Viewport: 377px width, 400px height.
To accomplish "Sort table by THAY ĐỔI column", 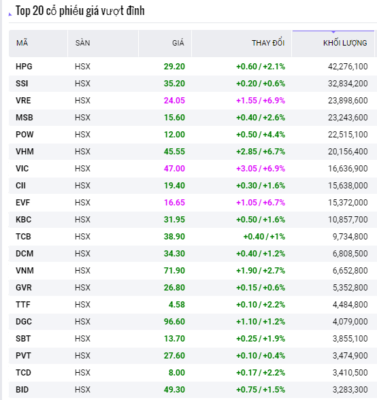I will (268, 43).
